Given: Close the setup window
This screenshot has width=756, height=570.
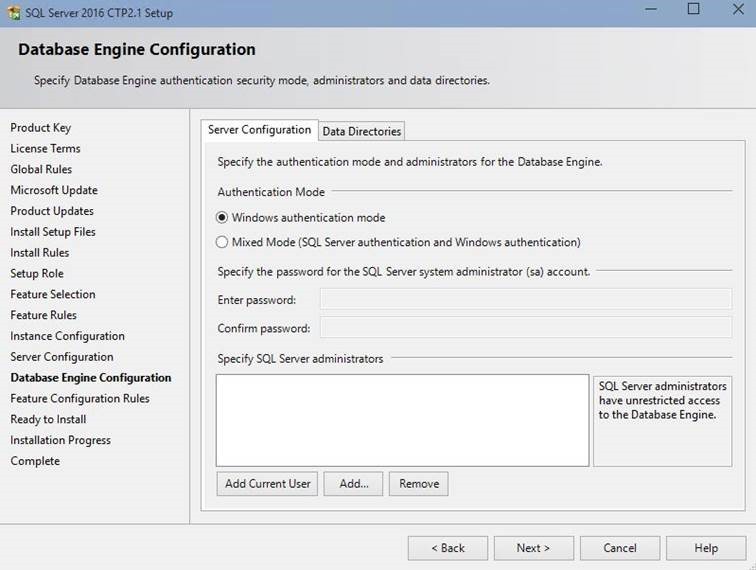Looking at the screenshot, I should coord(738,9).
